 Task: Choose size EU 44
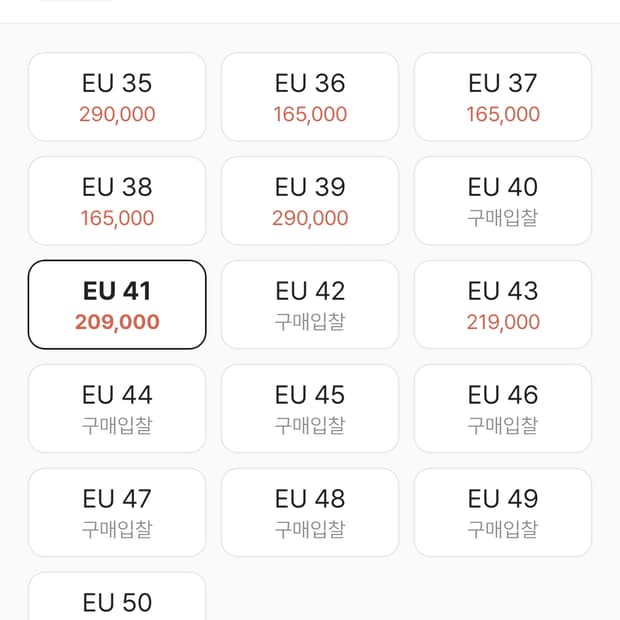[x=117, y=409]
